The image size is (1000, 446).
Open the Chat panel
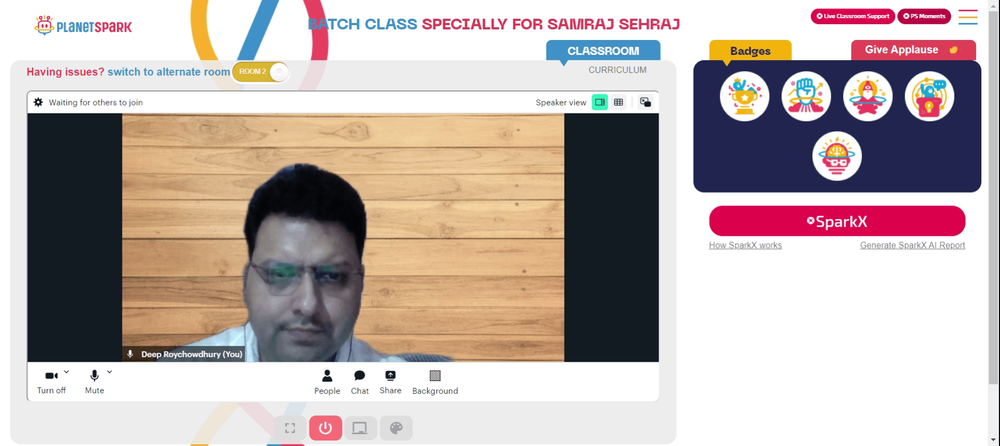coord(360,382)
